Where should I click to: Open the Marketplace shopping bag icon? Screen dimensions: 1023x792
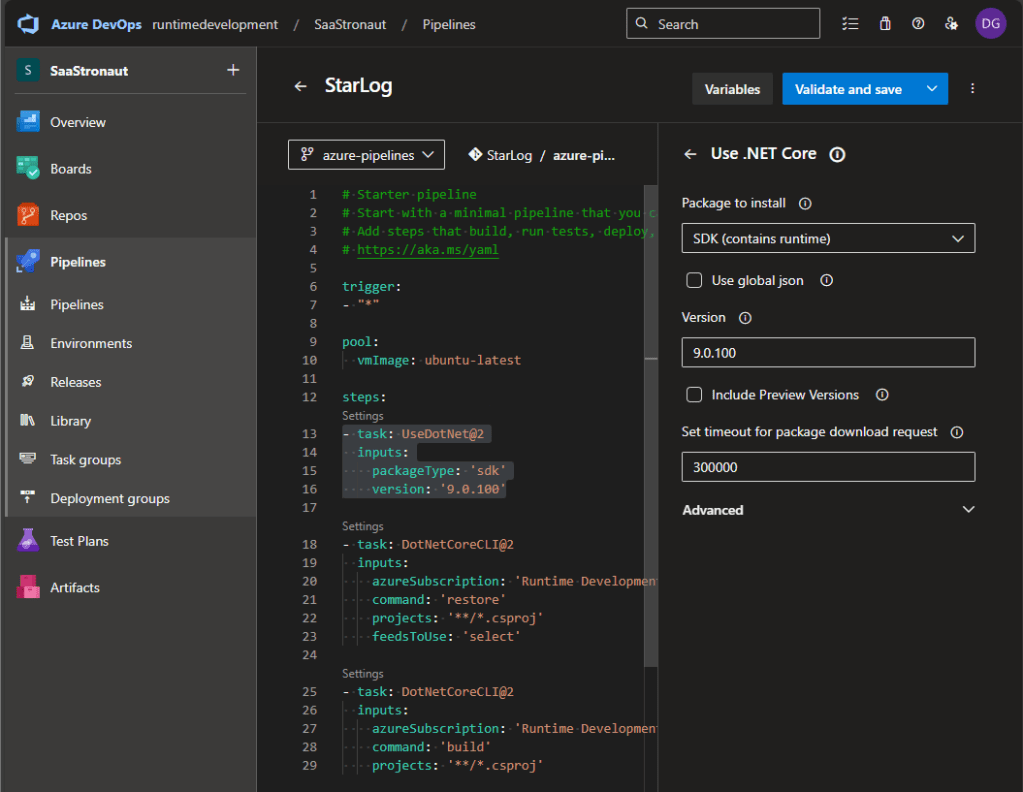[x=885, y=24]
